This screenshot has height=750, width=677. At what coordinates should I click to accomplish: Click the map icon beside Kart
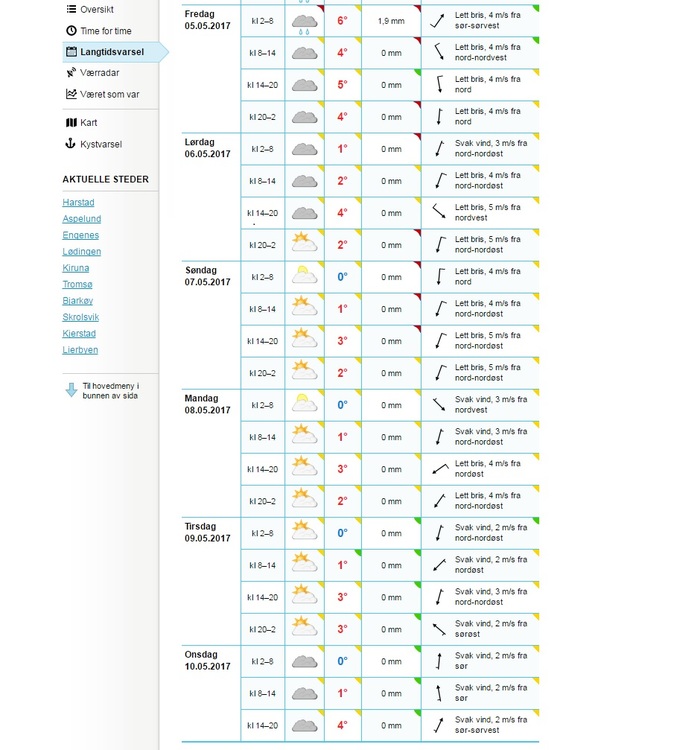[71, 122]
